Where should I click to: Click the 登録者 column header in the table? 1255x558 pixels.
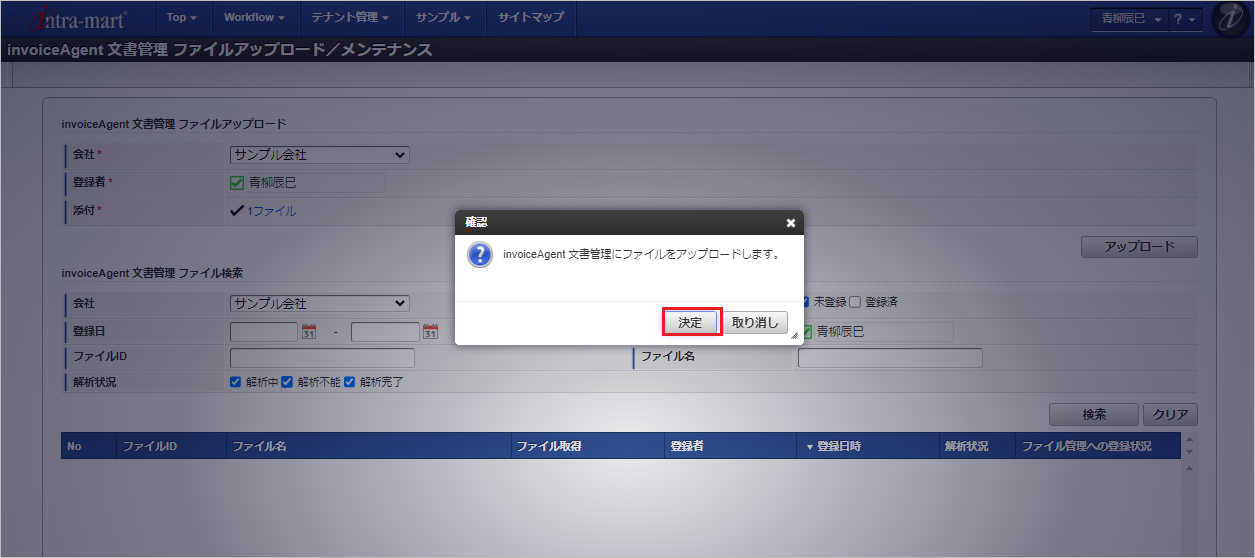coord(730,446)
